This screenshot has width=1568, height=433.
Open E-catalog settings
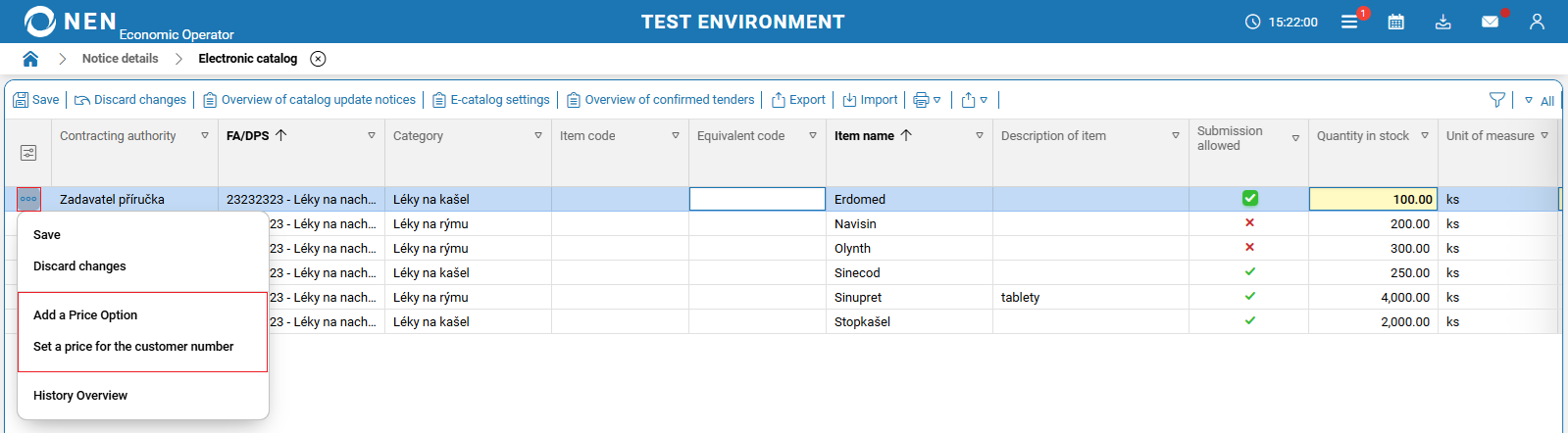point(491,100)
